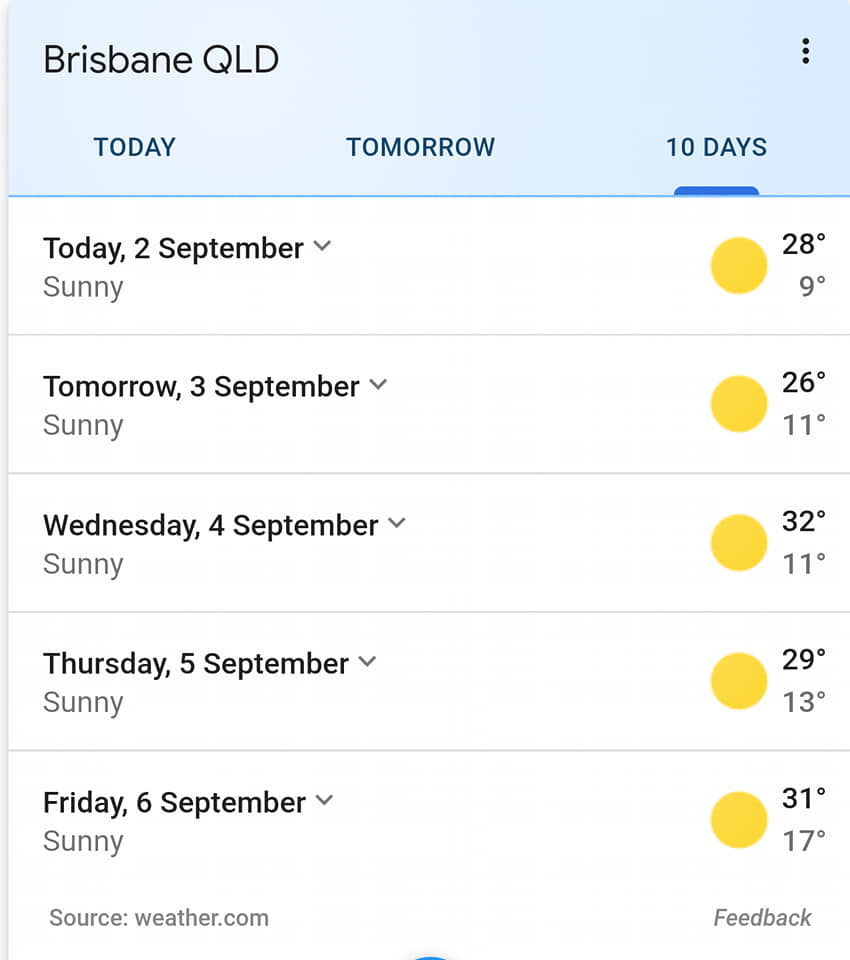Click the sun icon for Wednesday, 4 September
The image size is (850, 960).
point(739,542)
